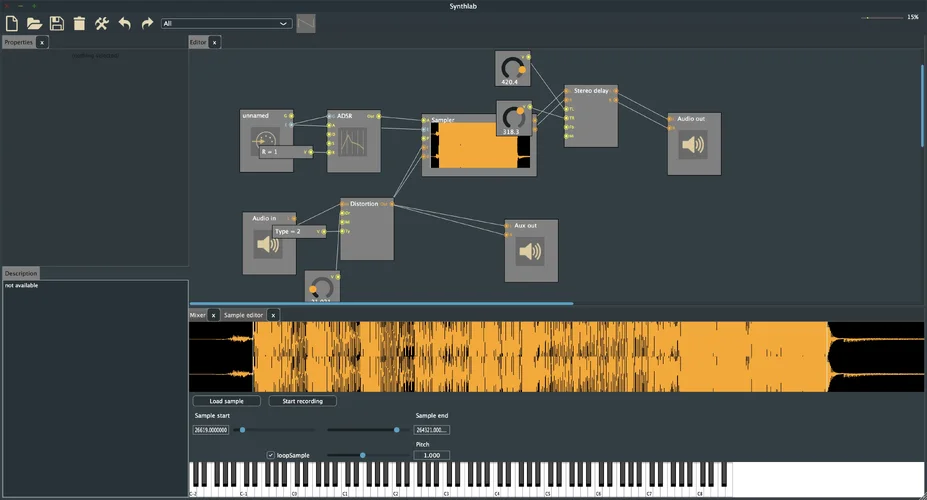Select the Distortion module
This screenshot has width=927, height=500.
(x=367, y=229)
